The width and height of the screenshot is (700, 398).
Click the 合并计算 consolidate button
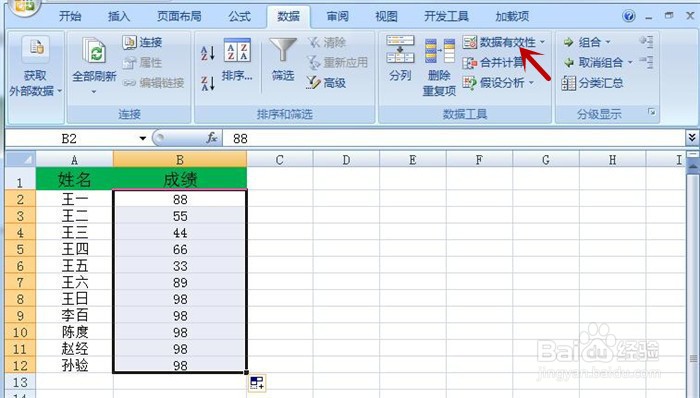493,62
